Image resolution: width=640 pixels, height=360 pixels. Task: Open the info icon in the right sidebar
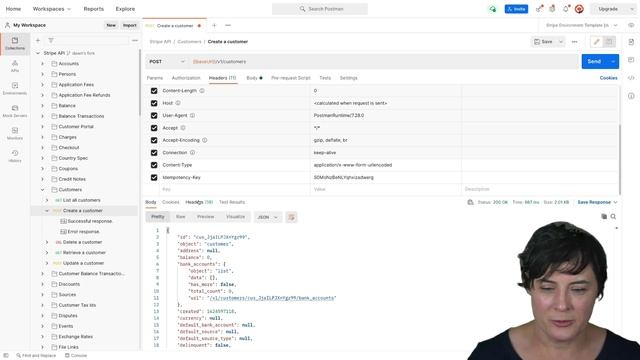tap(631, 96)
